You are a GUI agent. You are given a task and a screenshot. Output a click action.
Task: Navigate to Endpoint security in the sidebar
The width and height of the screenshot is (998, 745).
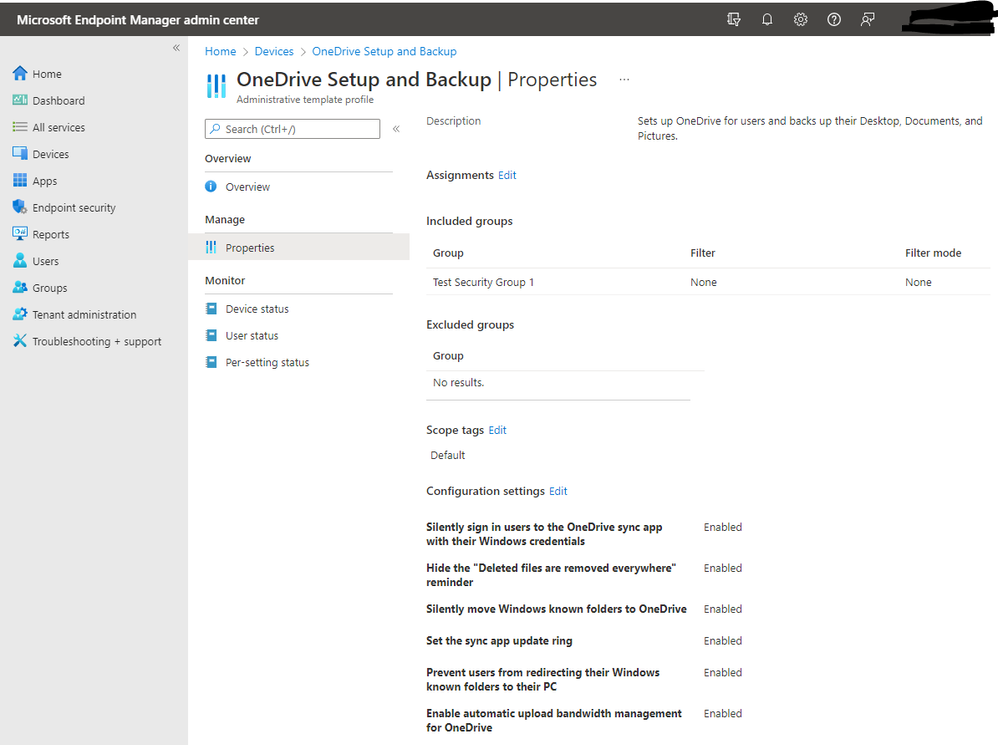tap(71, 207)
